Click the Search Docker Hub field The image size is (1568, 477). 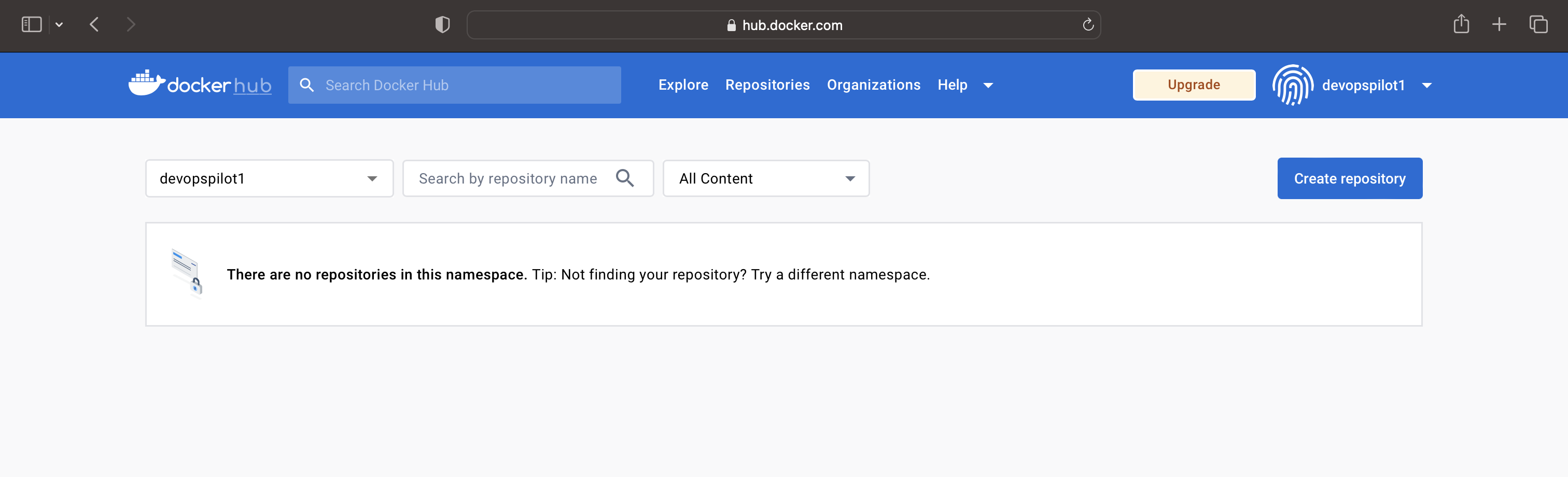pos(454,85)
